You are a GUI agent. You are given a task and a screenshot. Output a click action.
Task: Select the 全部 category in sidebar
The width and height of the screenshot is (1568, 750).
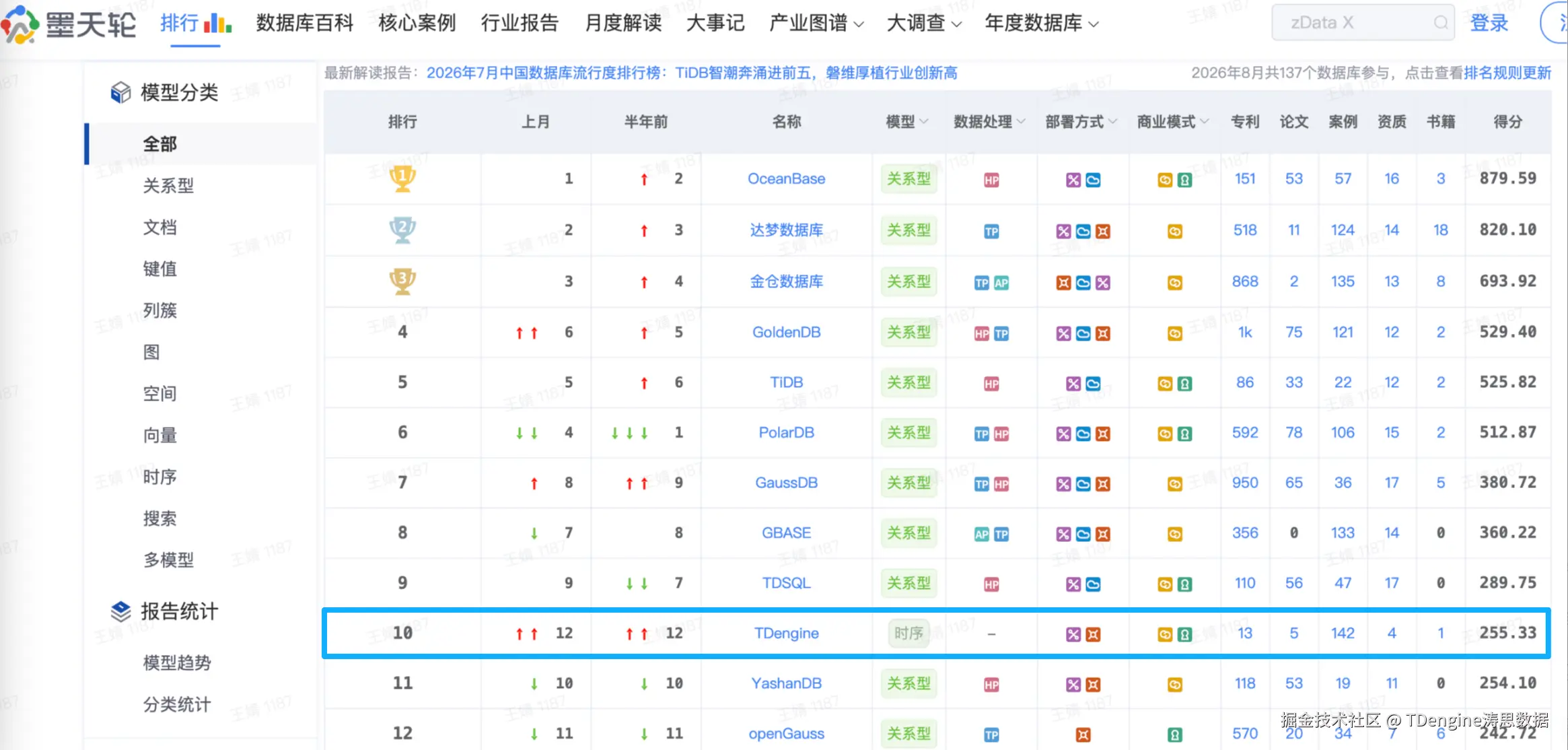tap(159, 144)
